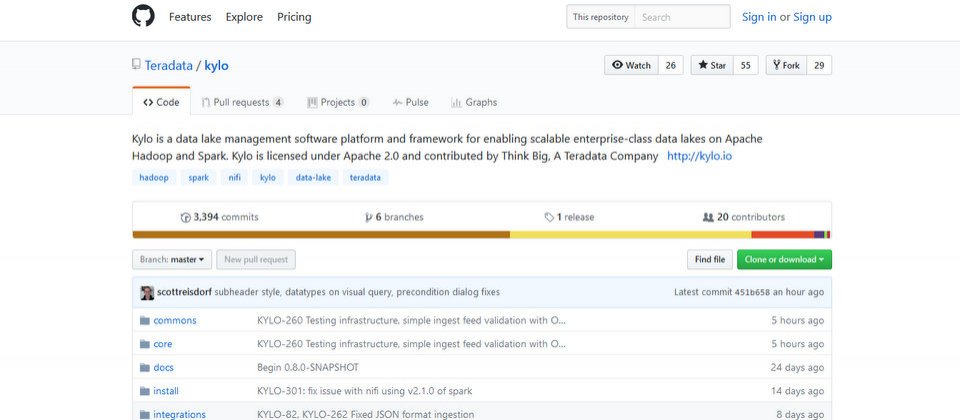This screenshot has height=420, width=960.
Task: Fork the kylo repository
Action: [x=786, y=65]
